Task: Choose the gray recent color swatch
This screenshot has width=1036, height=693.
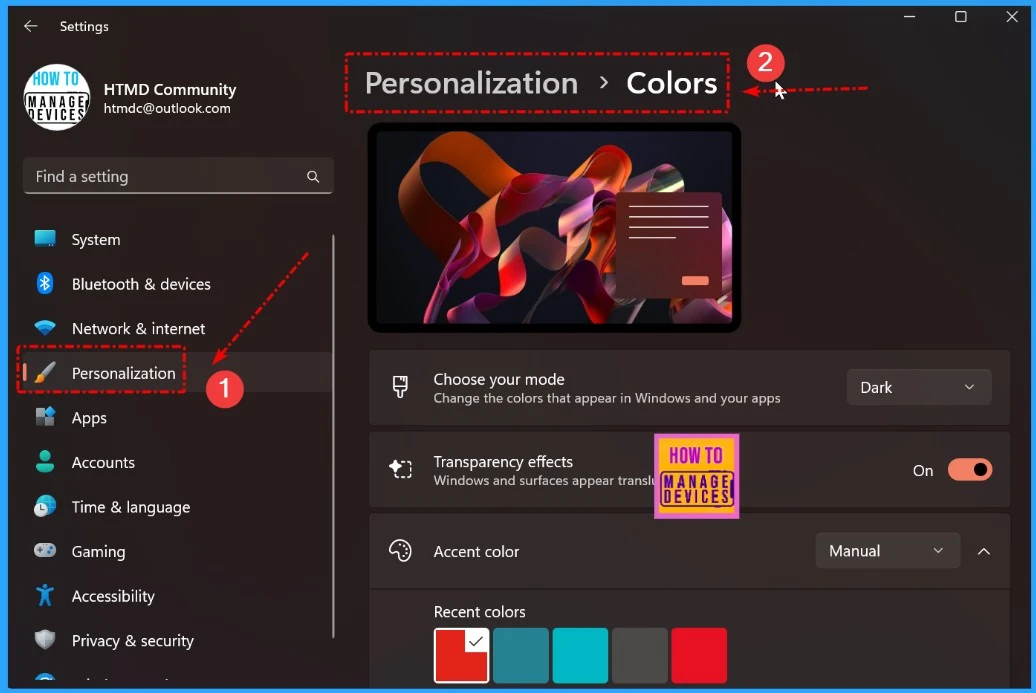Action: (640, 655)
